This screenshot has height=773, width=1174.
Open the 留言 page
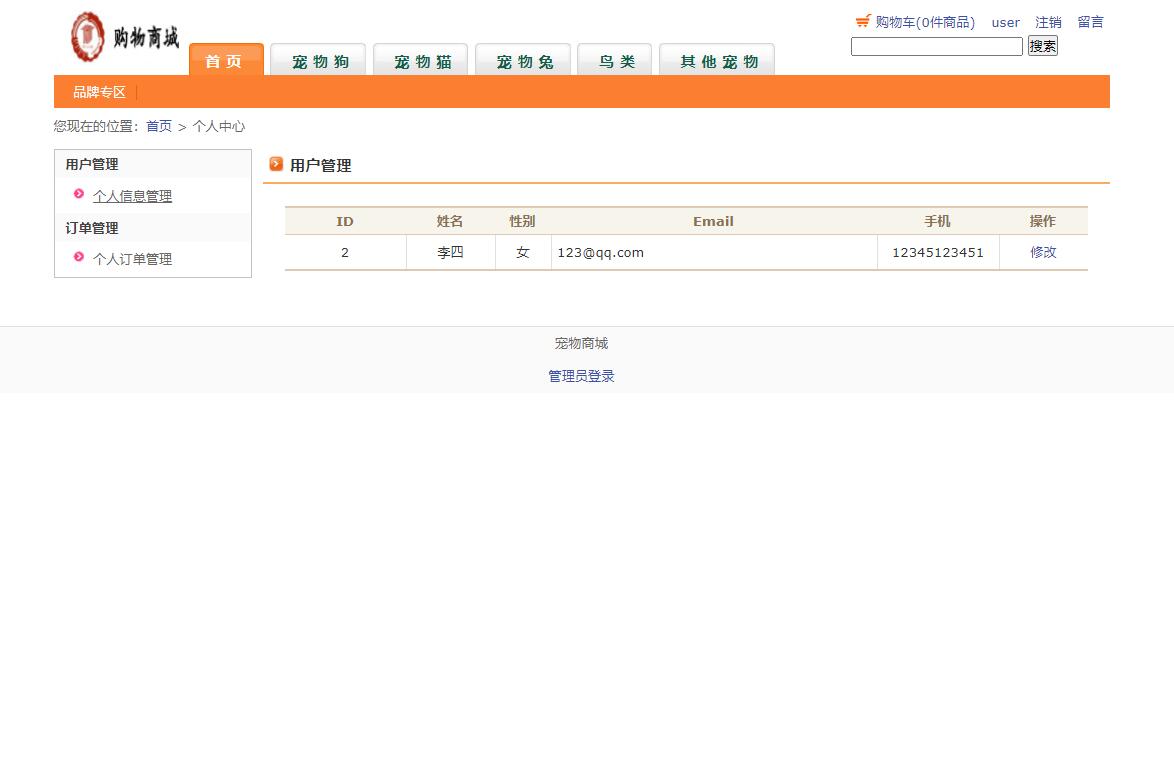click(1090, 21)
